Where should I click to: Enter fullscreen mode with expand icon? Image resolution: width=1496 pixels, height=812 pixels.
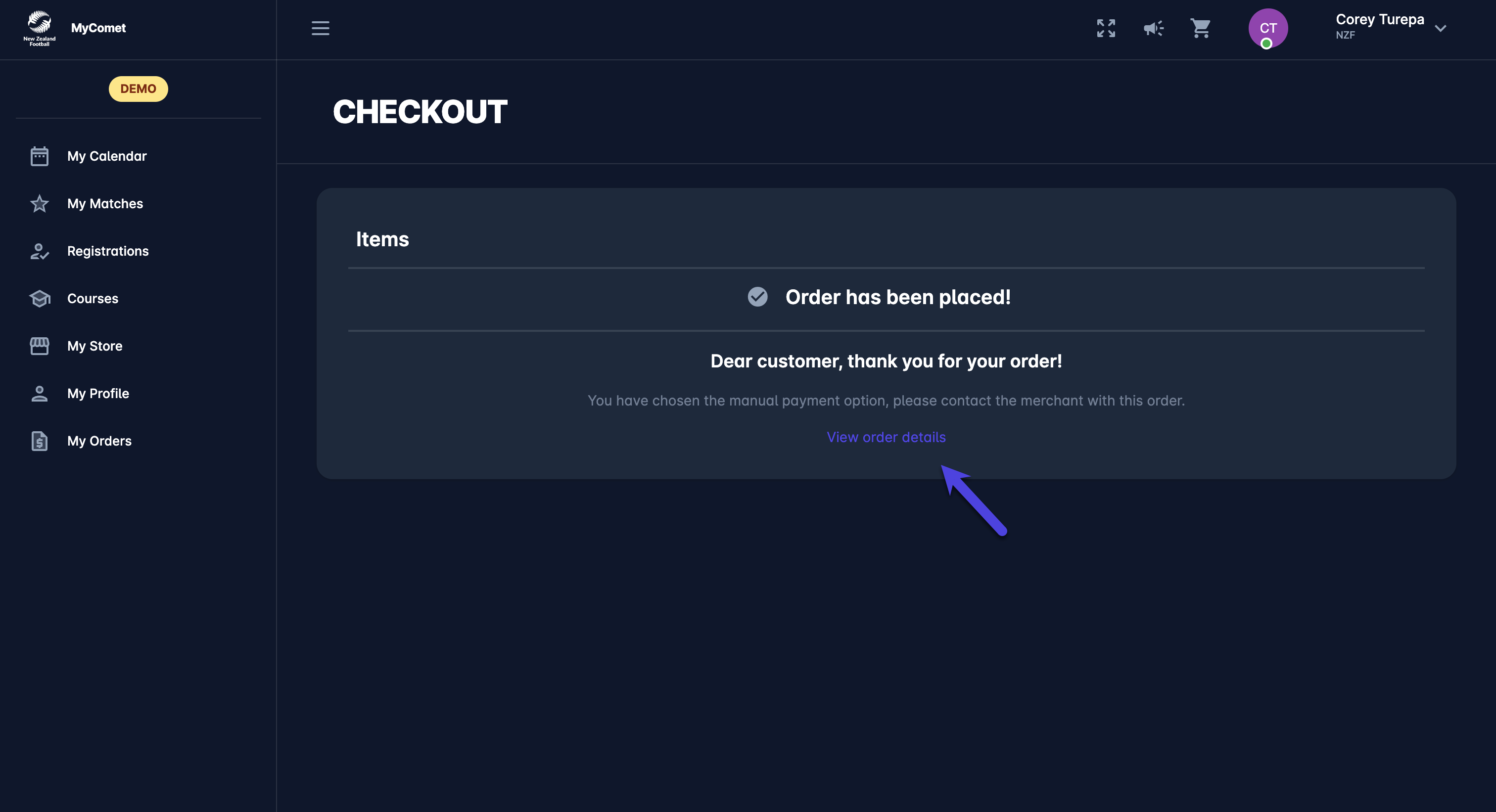click(1106, 29)
